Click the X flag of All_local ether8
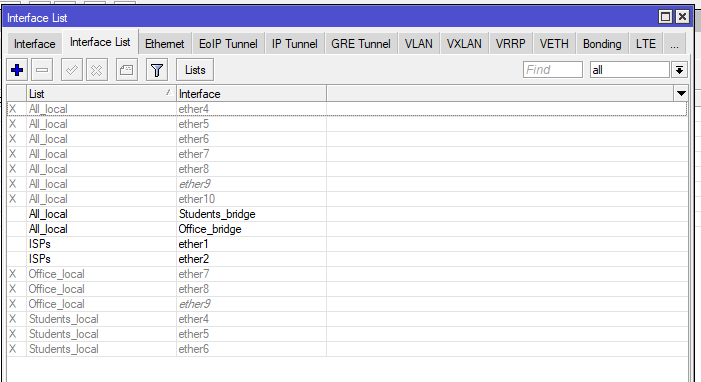701x382 pixels. coord(13,169)
